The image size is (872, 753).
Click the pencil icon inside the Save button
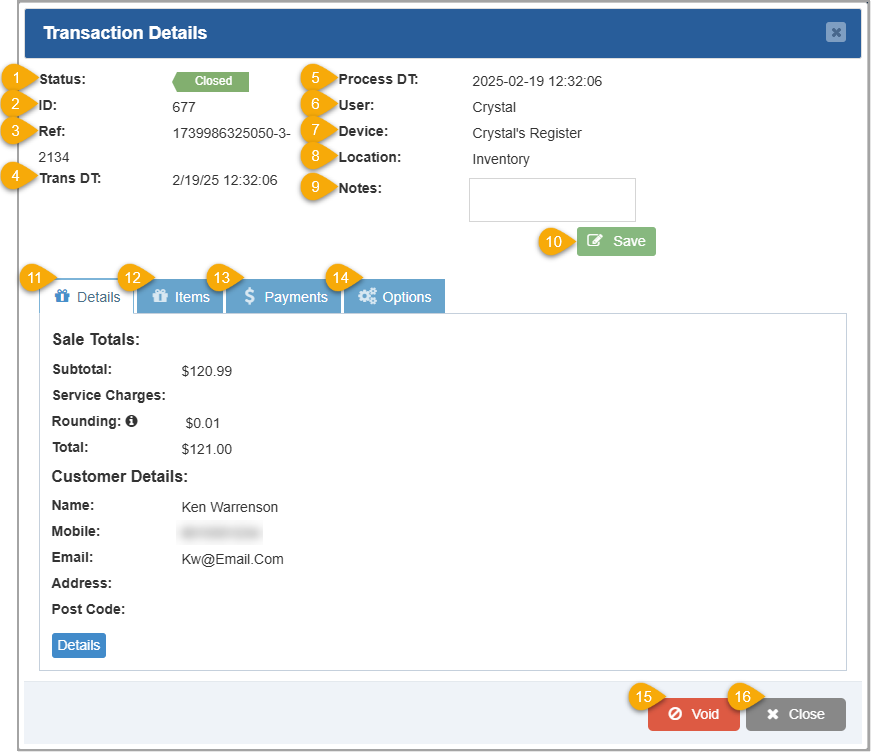[x=597, y=241]
